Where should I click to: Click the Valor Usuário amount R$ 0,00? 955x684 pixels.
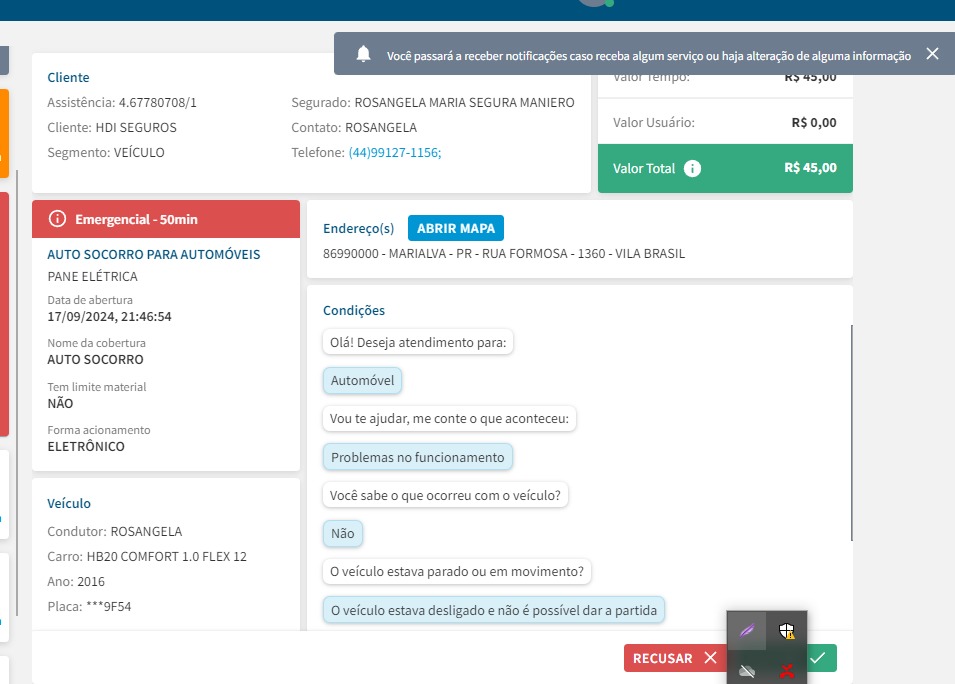(814, 122)
